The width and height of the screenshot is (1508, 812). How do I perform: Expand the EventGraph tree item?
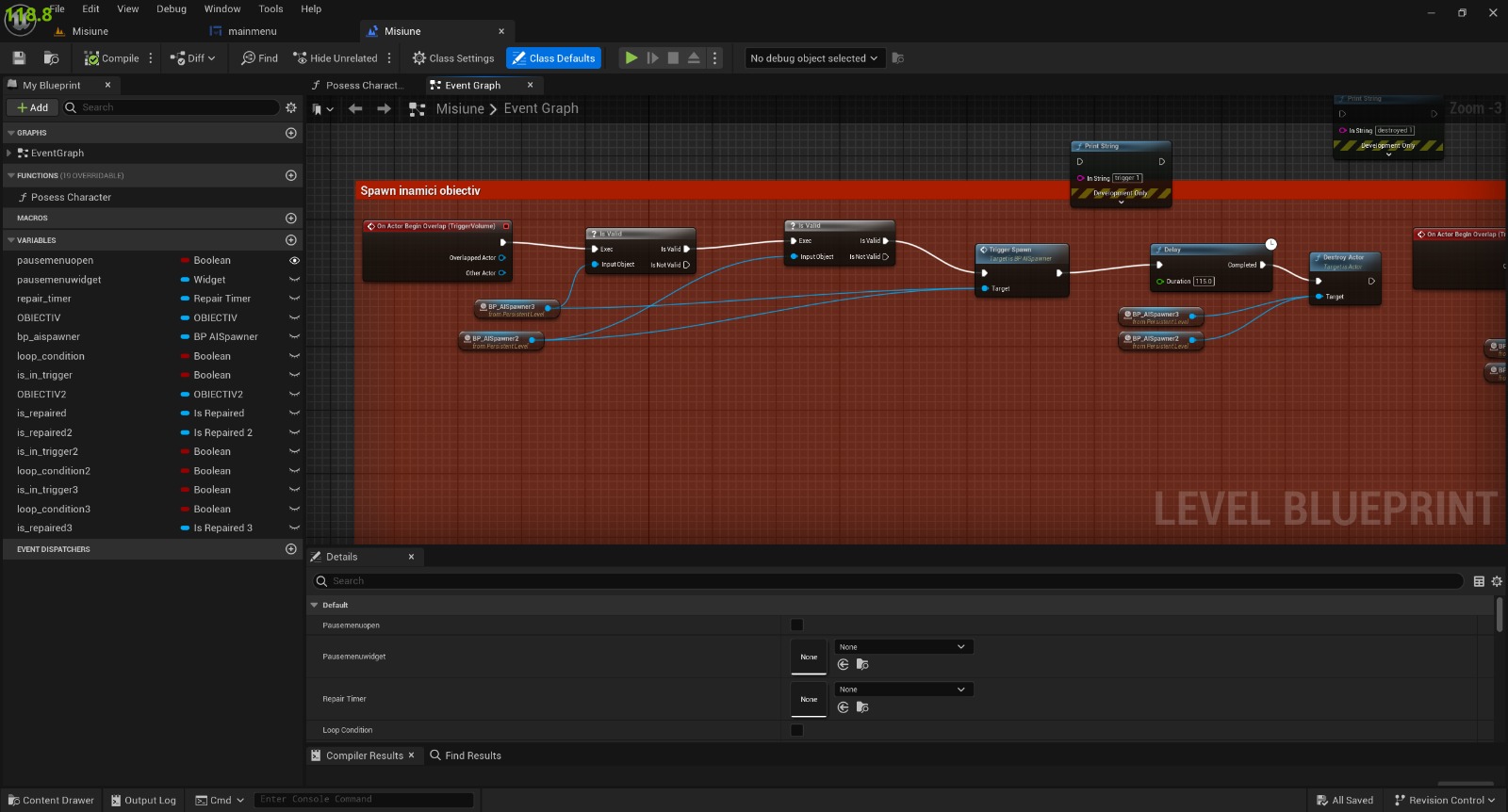pyautogui.click(x=9, y=153)
